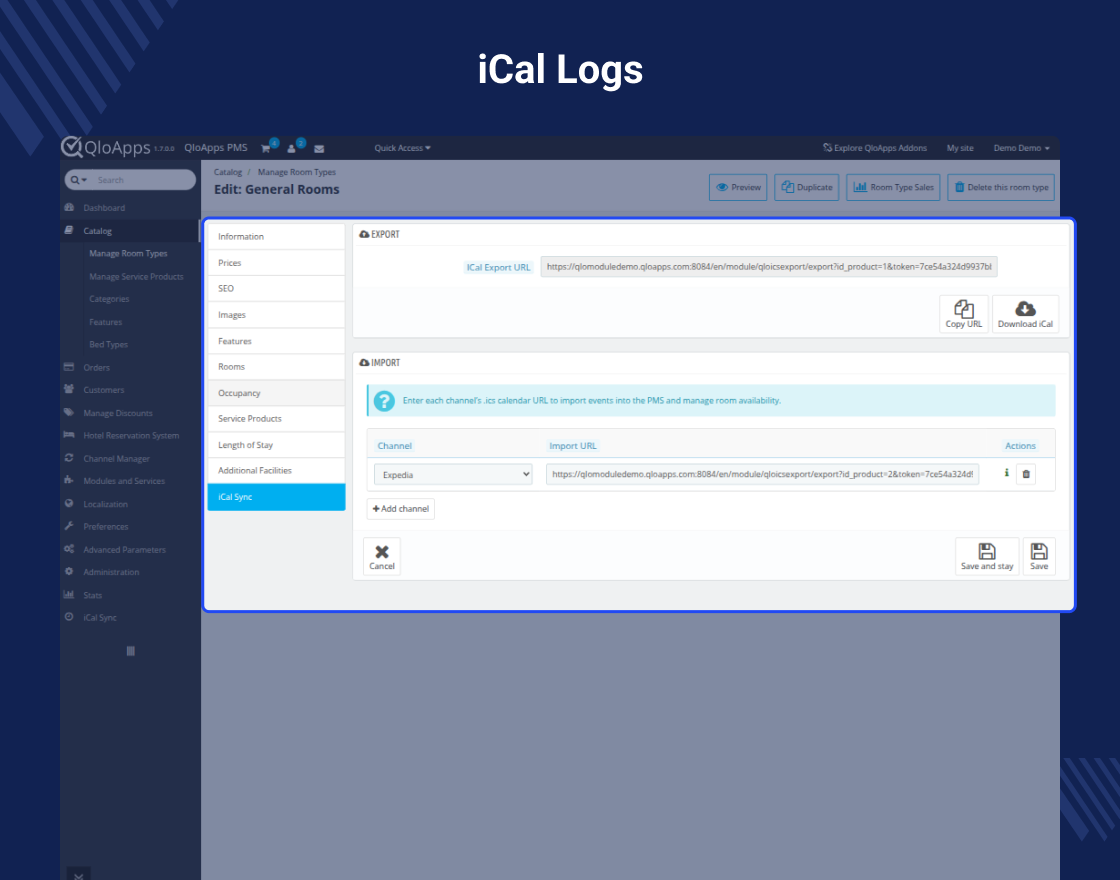Open Explore QloApps Addons link
This screenshot has height=880, width=1120.
click(874, 148)
